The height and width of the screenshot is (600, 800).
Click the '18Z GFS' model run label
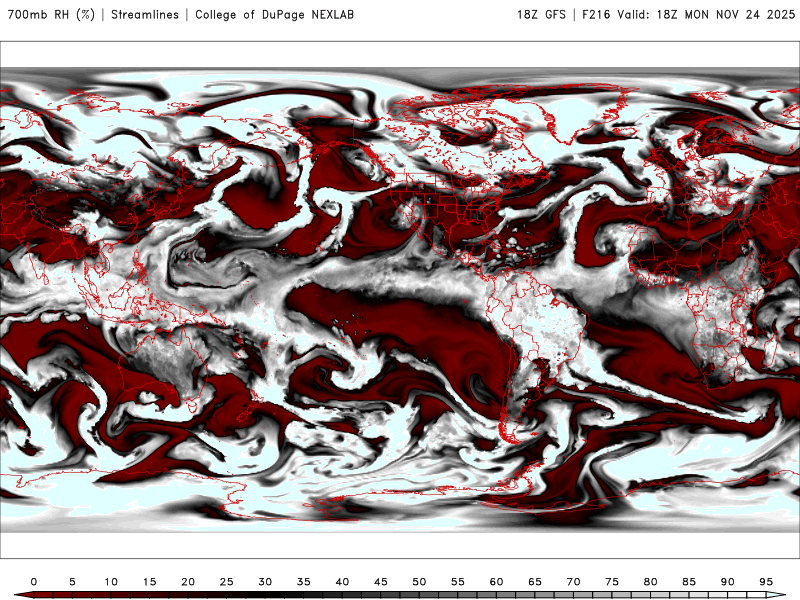(541, 15)
